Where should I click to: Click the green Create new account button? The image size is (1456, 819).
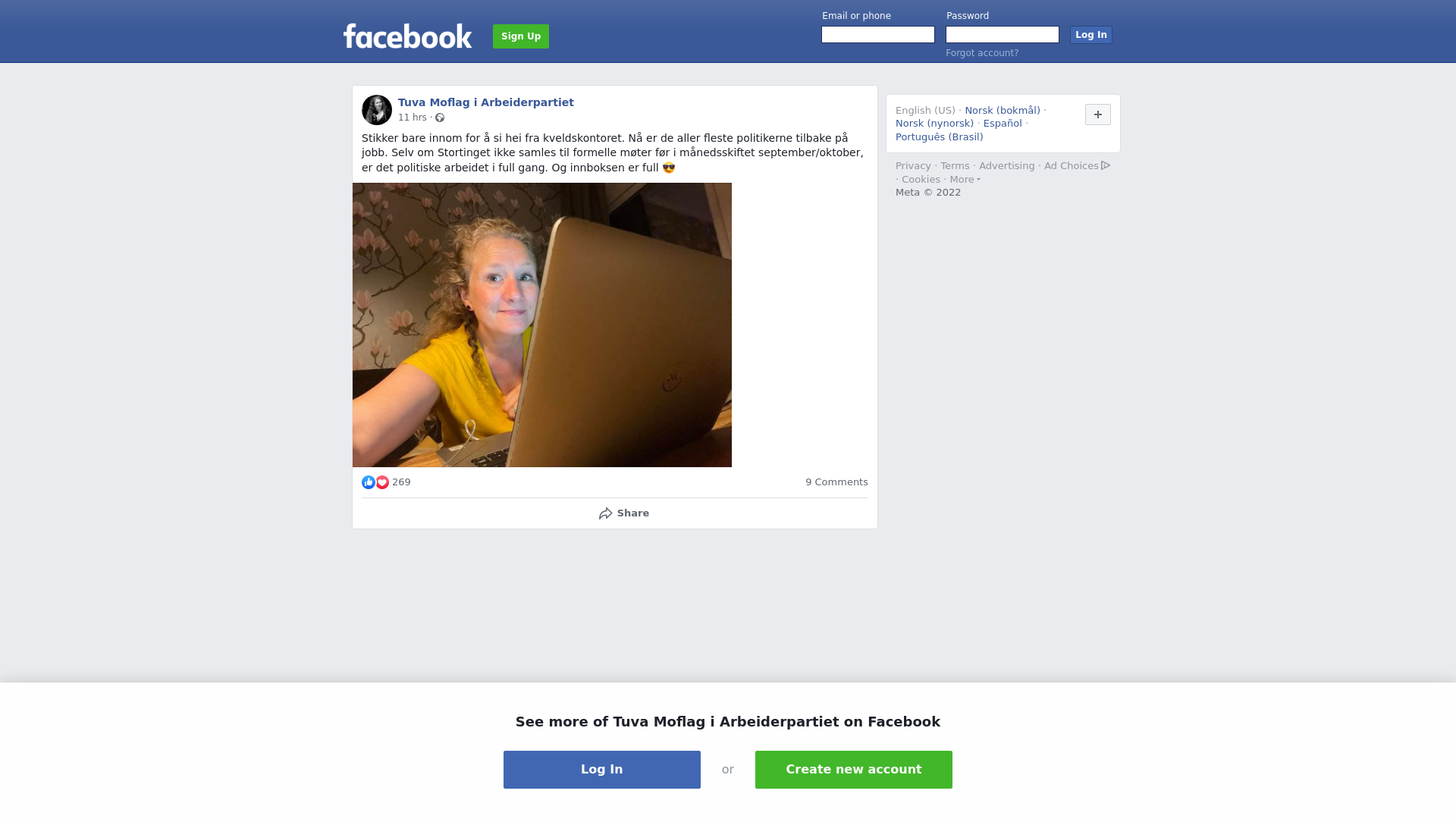pyautogui.click(x=854, y=770)
